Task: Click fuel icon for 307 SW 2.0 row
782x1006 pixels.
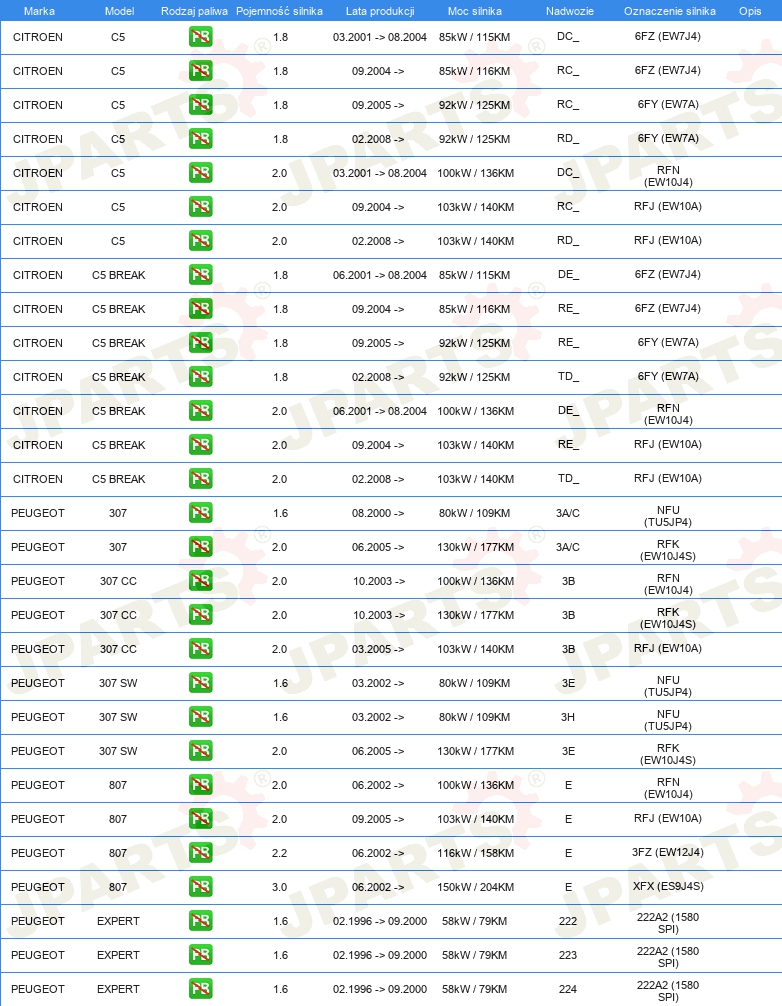Action: pyautogui.click(x=201, y=751)
